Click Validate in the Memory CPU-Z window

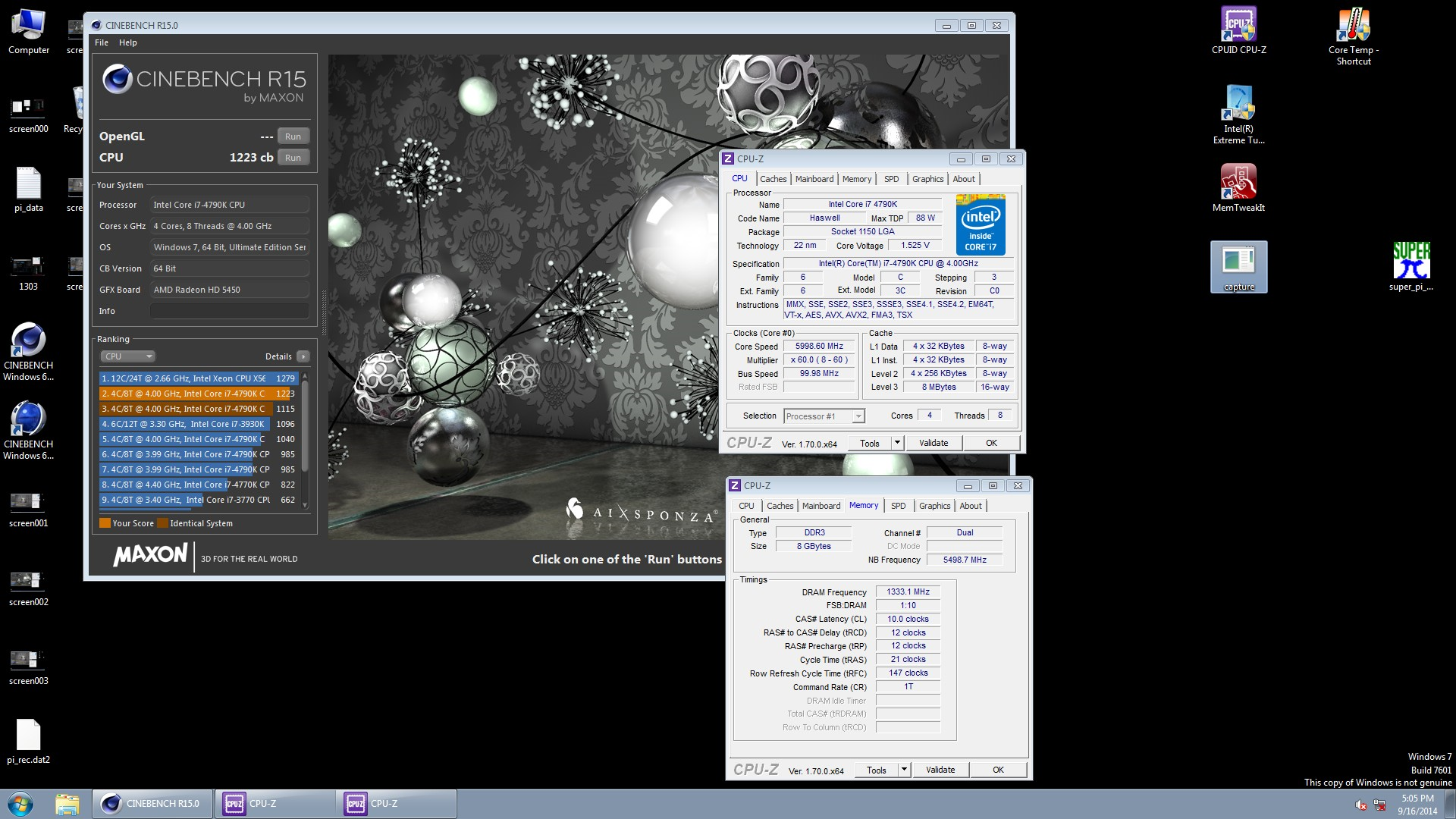point(940,770)
